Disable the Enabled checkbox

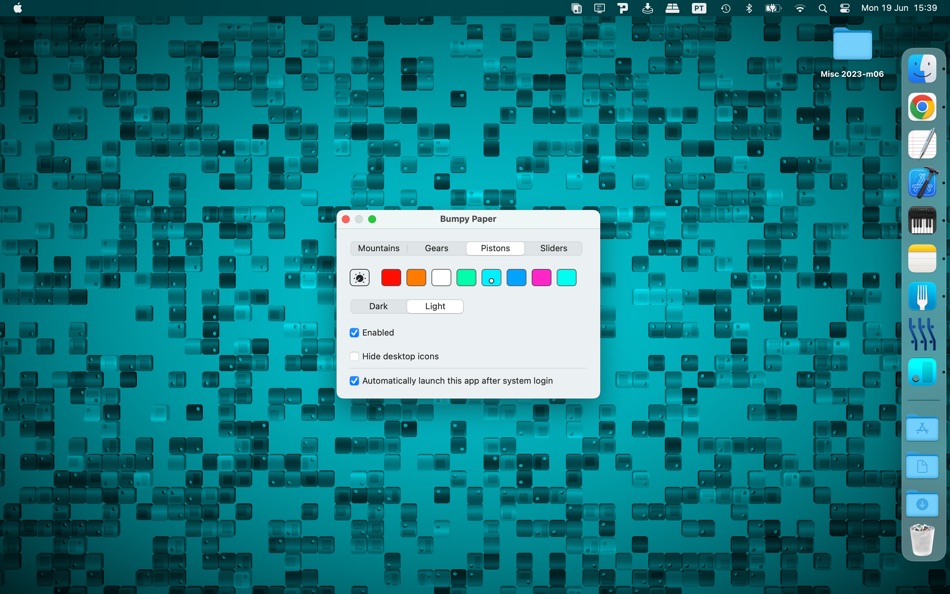354,332
